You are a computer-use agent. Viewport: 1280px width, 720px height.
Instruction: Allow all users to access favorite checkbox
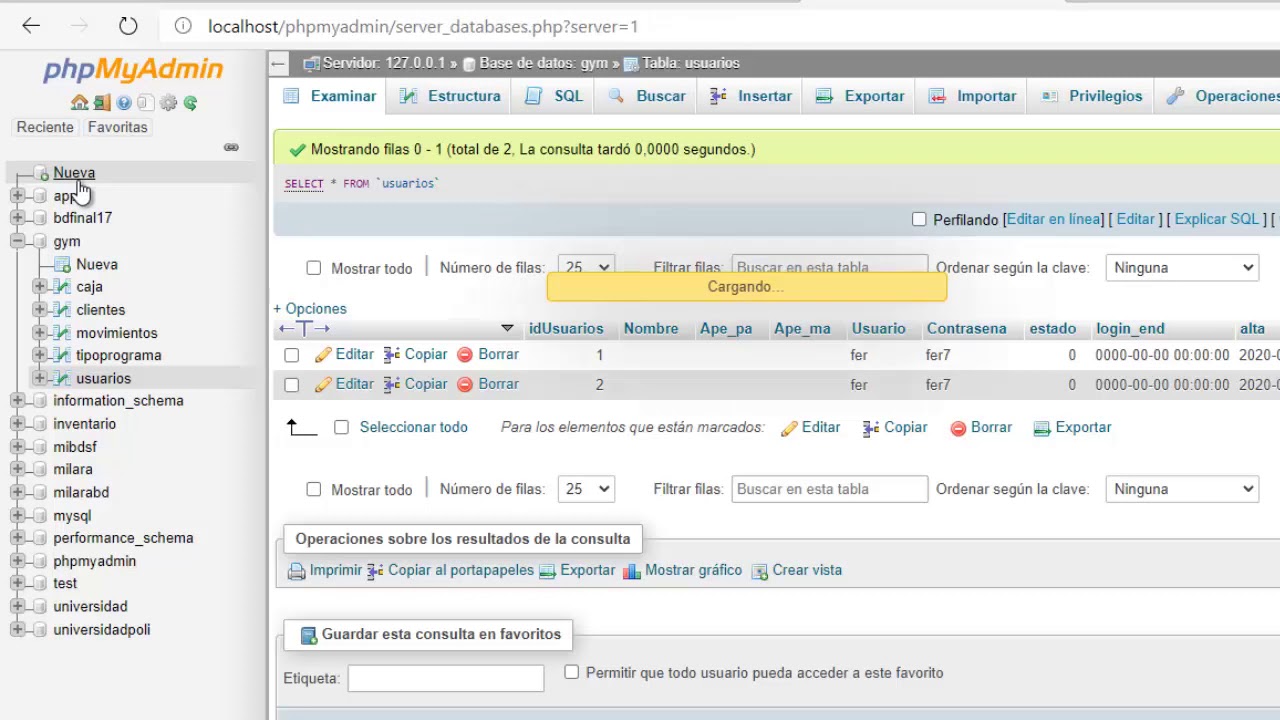pyautogui.click(x=571, y=672)
